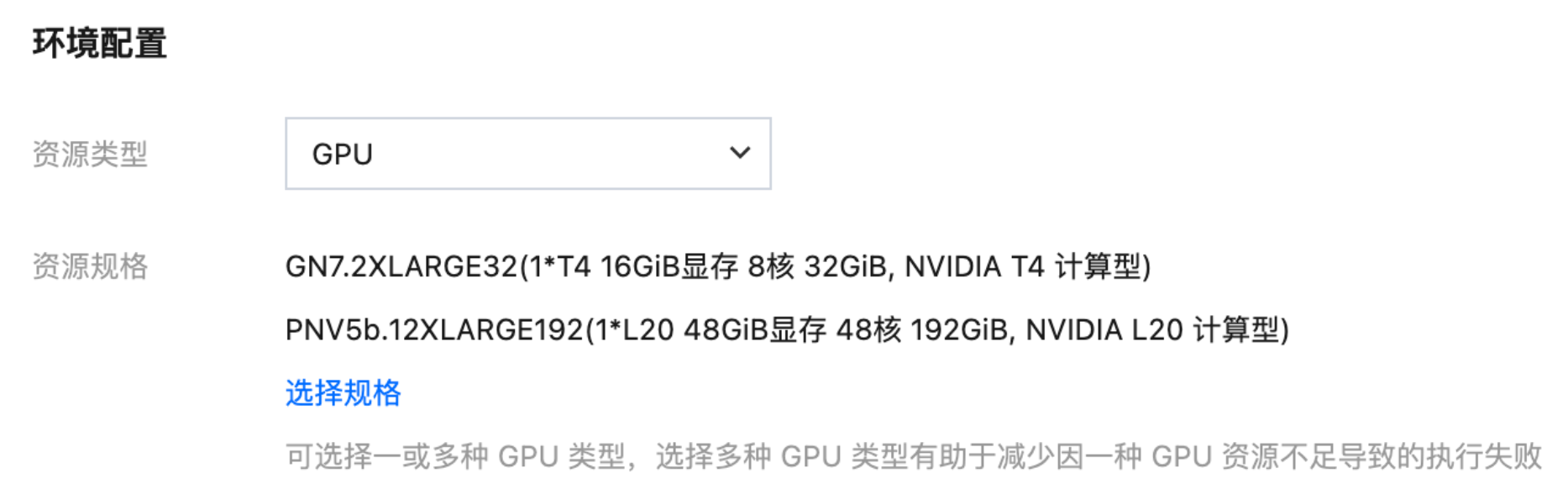Viewport: 1568px width, 489px height.
Task: Click "1*L20" in the second spec line
Action: 633,330
